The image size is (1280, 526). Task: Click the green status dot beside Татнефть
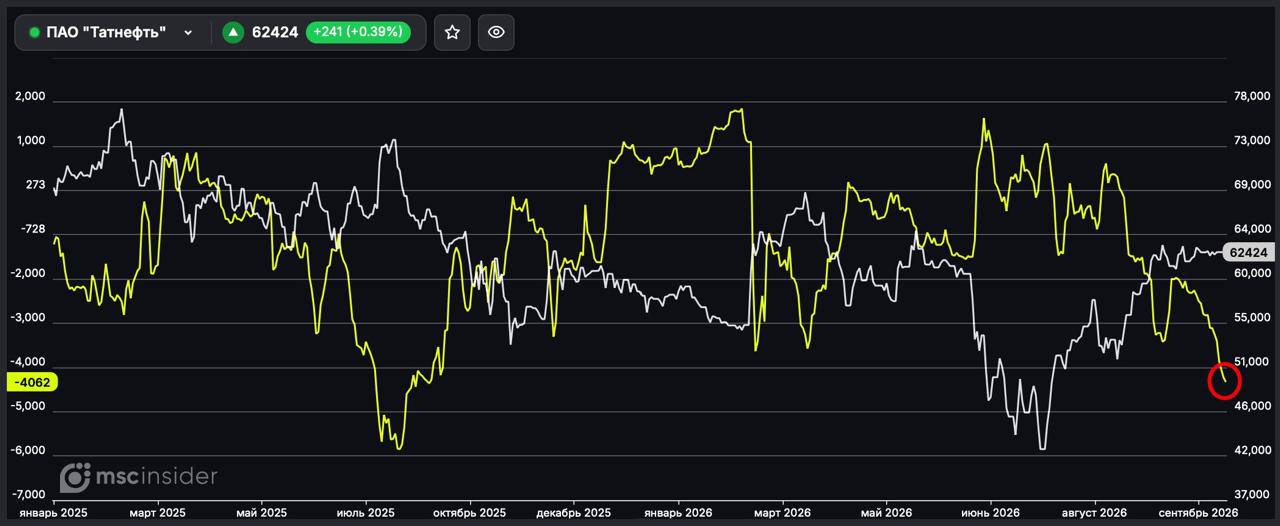click(x=34, y=33)
